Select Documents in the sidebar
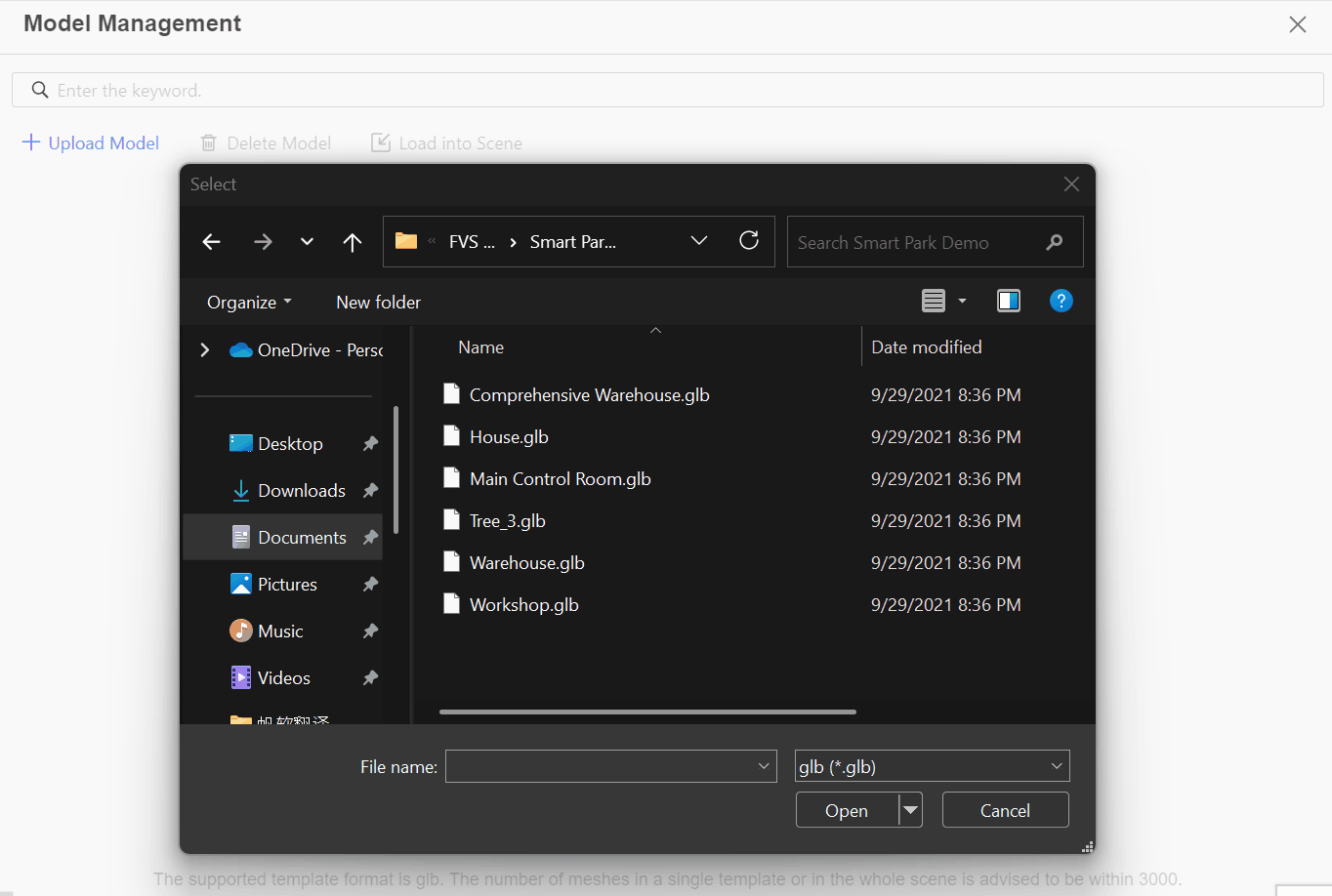 pos(303,537)
